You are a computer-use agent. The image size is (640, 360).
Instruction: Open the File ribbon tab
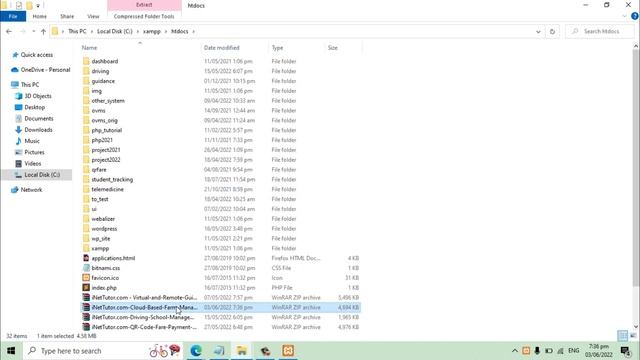(x=13, y=16)
